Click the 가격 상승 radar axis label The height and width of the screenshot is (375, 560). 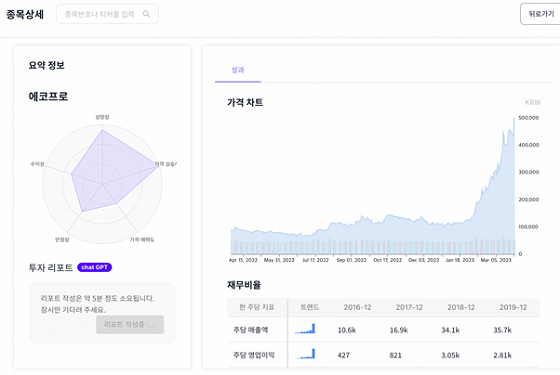point(165,164)
